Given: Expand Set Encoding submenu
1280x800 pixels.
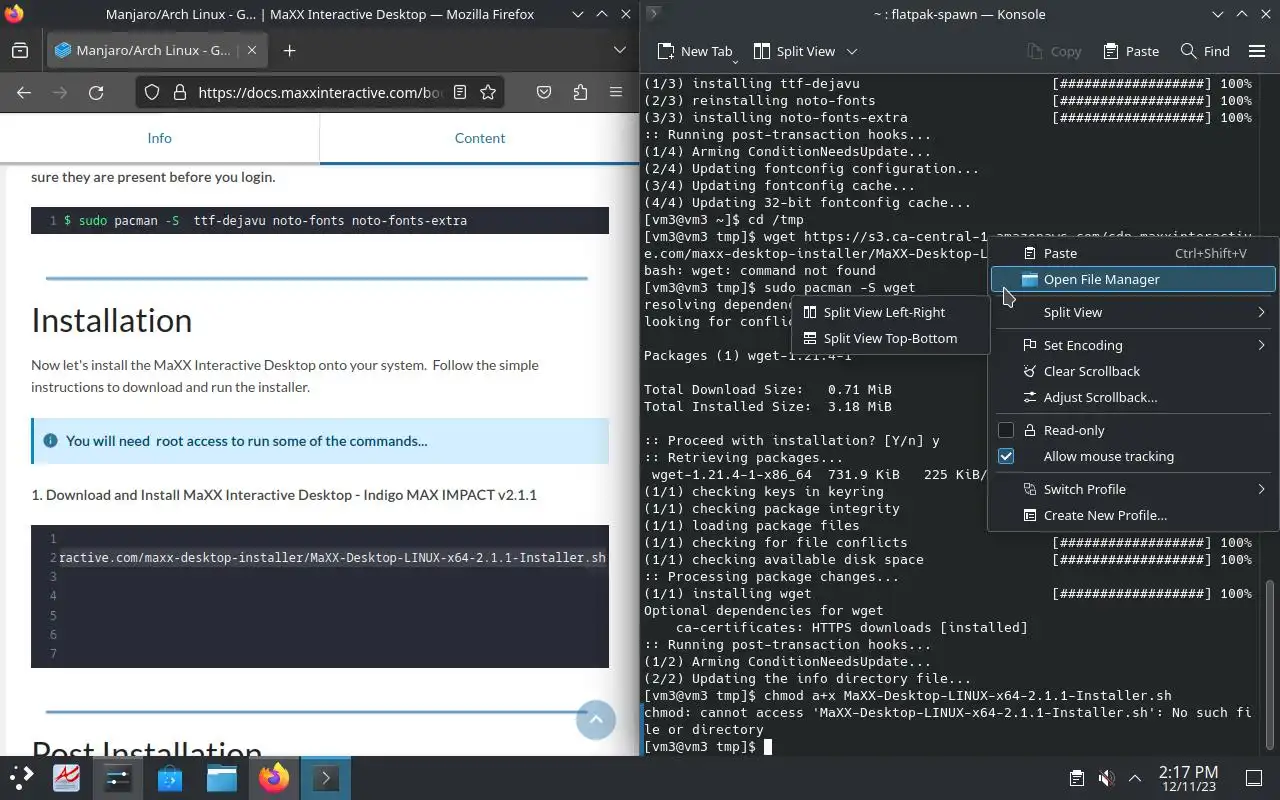Looking at the screenshot, I should (1133, 345).
